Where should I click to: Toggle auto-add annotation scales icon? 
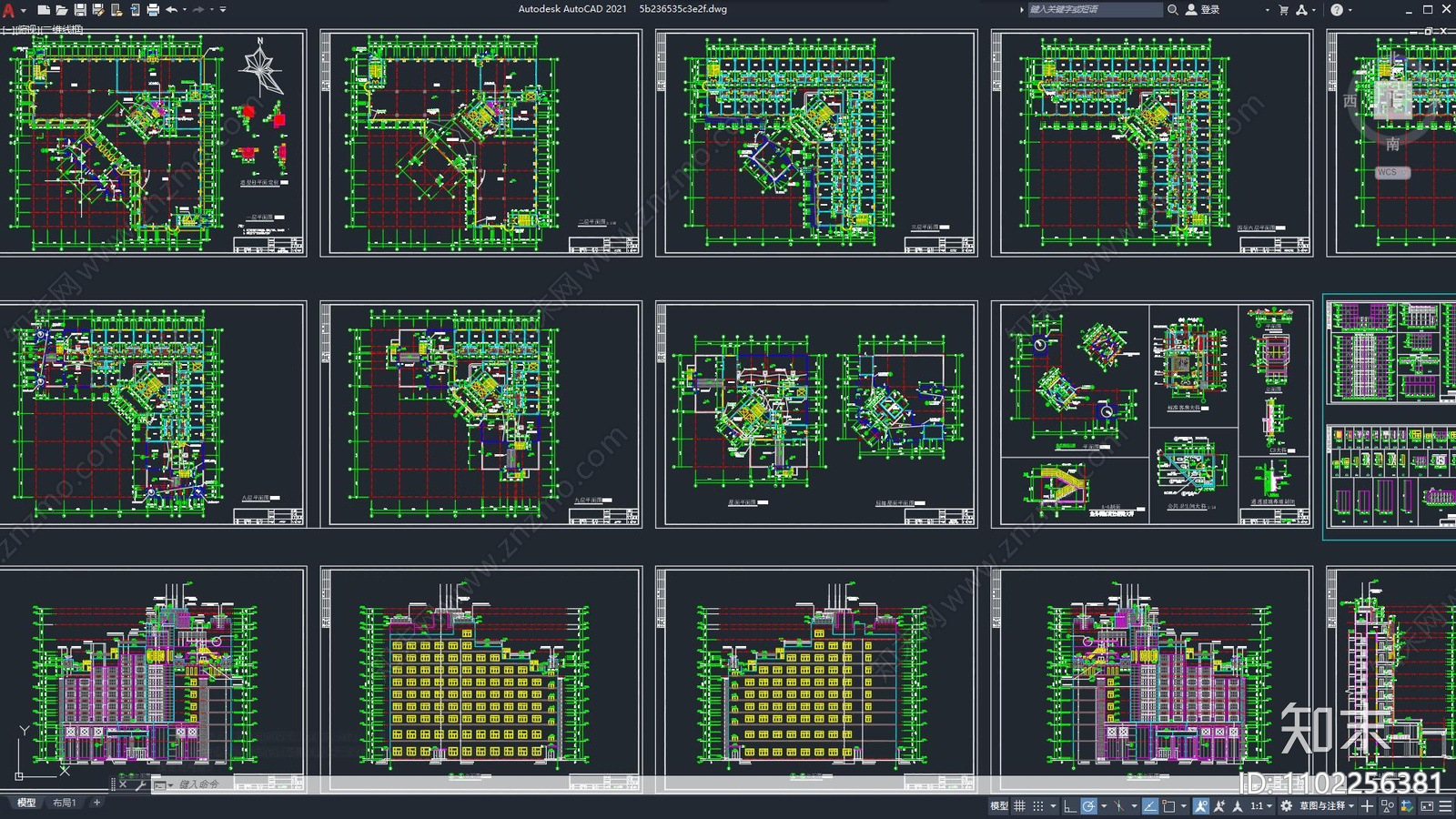pos(1219,806)
